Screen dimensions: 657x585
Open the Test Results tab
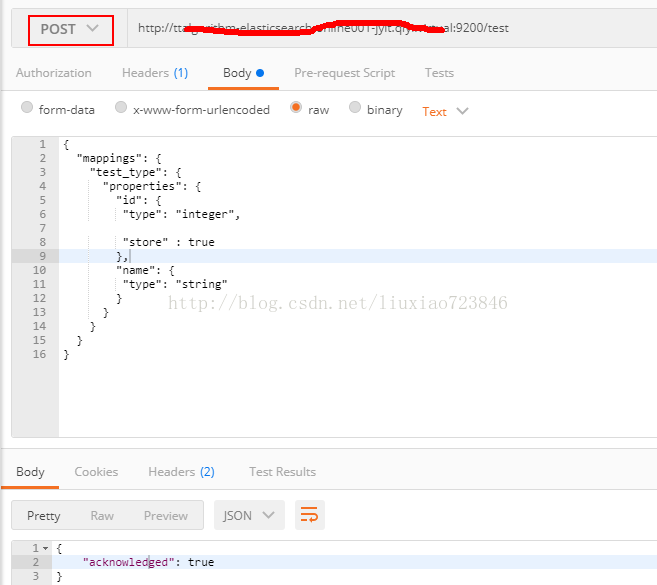pyautogui.click(x=282, y=472)
